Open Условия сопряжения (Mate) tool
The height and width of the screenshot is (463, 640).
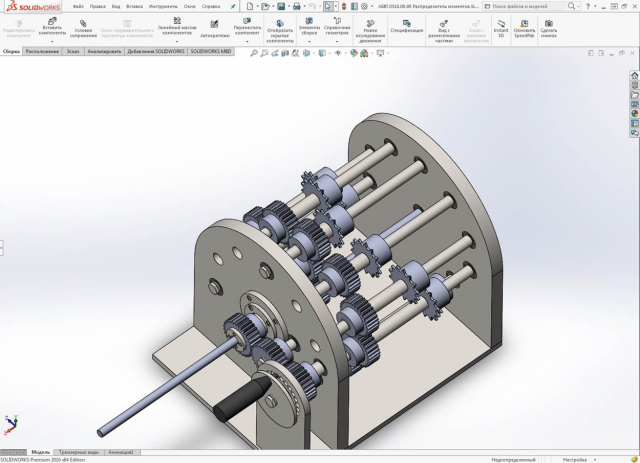pos(83,29)
